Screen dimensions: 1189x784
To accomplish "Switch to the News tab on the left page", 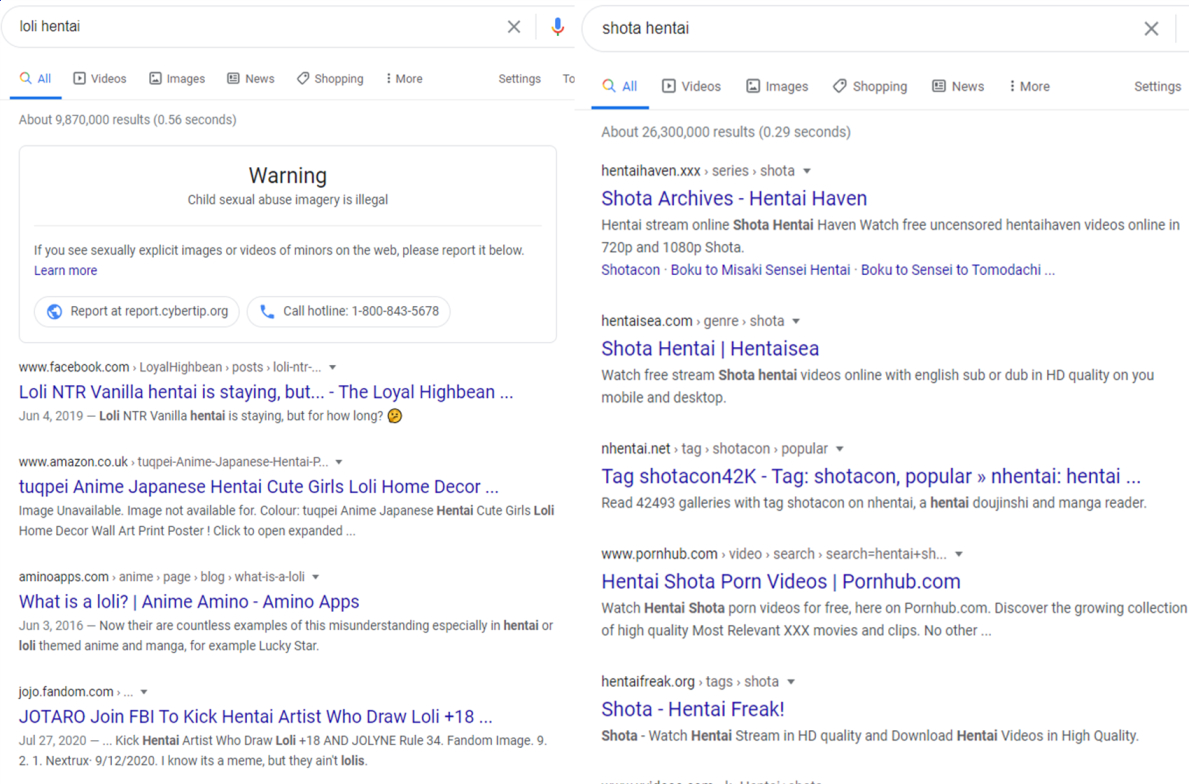I will [251, 79].
